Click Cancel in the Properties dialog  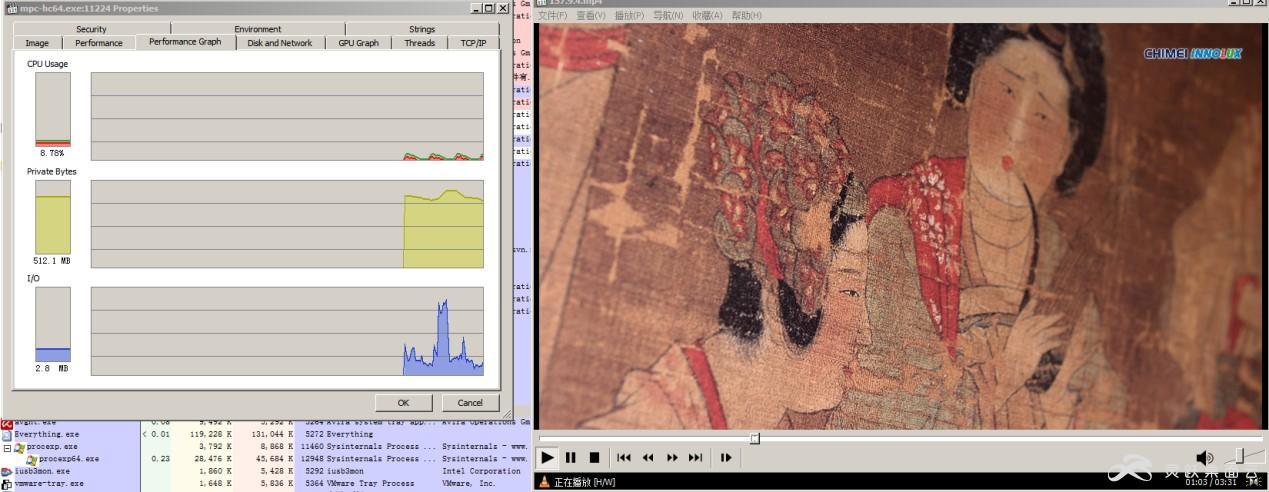470,403
